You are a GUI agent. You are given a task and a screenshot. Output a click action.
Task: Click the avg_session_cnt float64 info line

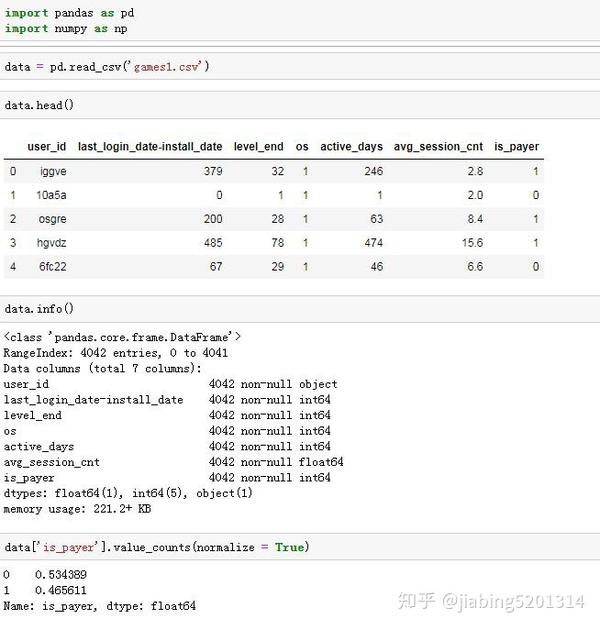click(x=173, y=462)
